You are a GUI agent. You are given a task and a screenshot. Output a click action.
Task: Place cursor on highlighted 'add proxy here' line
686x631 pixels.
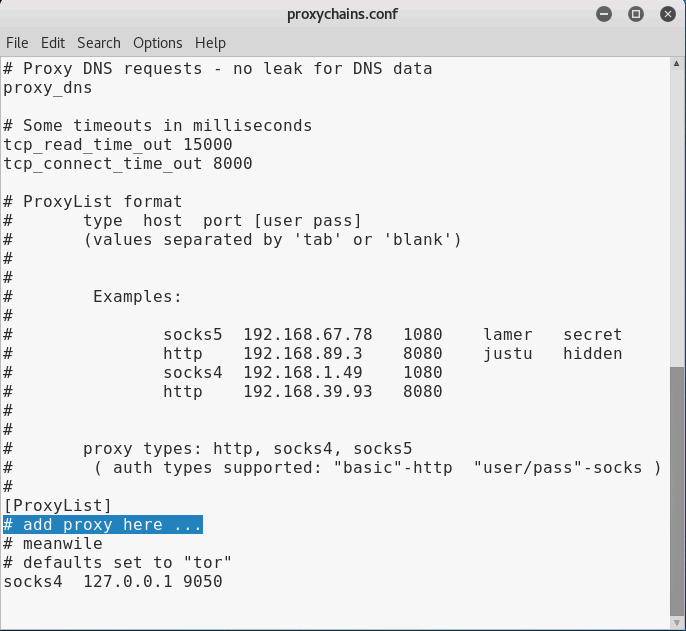(103, 524)
